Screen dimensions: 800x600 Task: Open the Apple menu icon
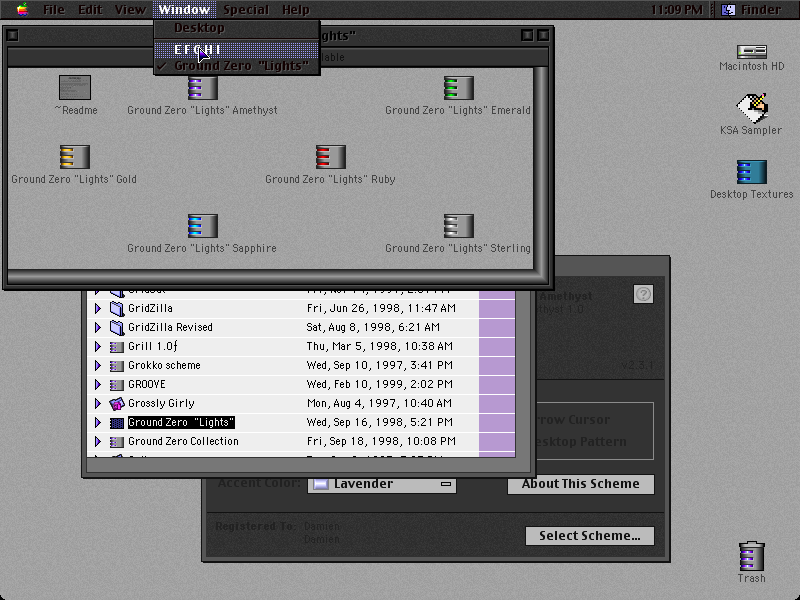(x=22, y=9)
